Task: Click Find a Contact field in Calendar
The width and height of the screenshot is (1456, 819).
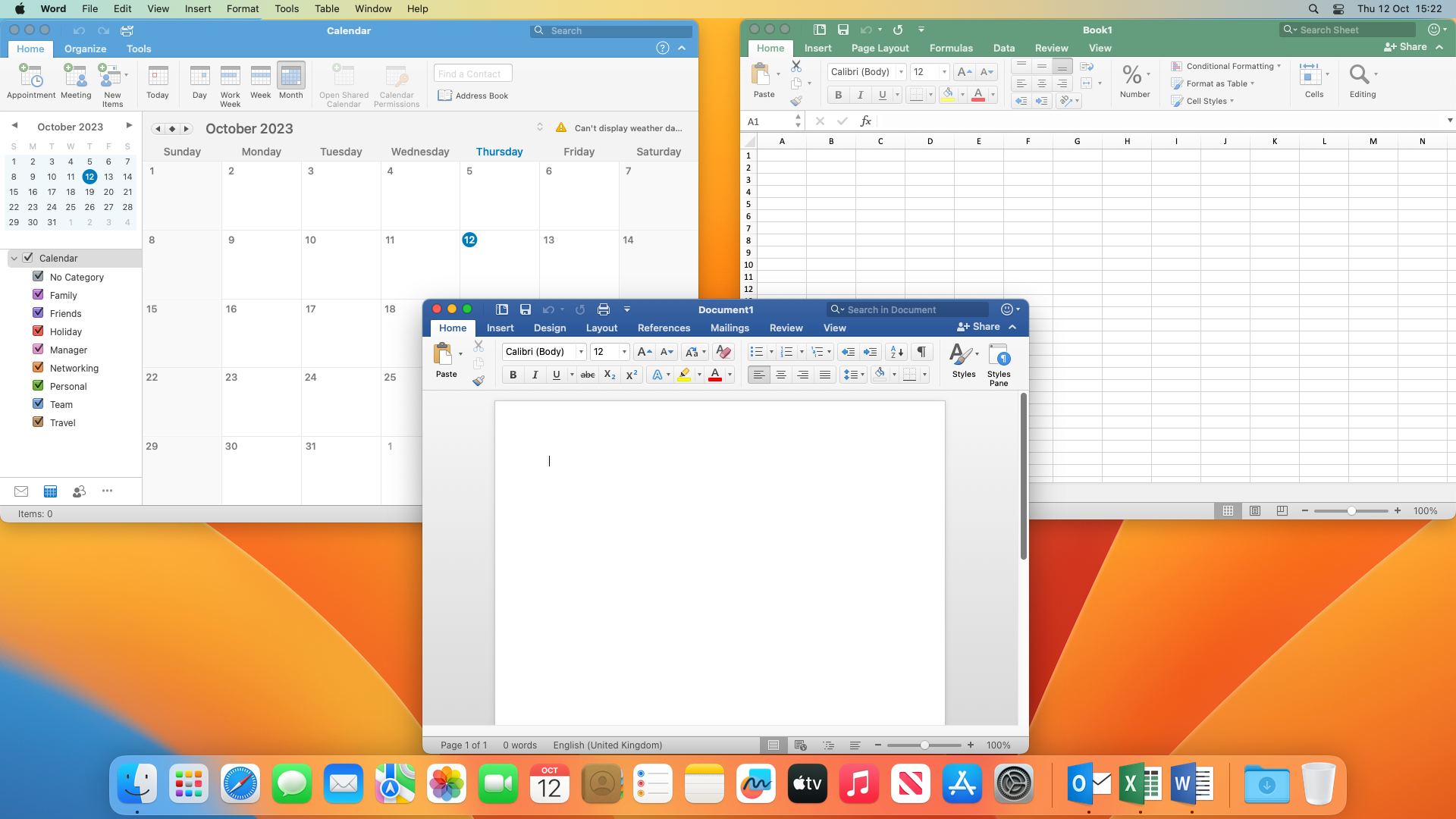Action: 472,74
